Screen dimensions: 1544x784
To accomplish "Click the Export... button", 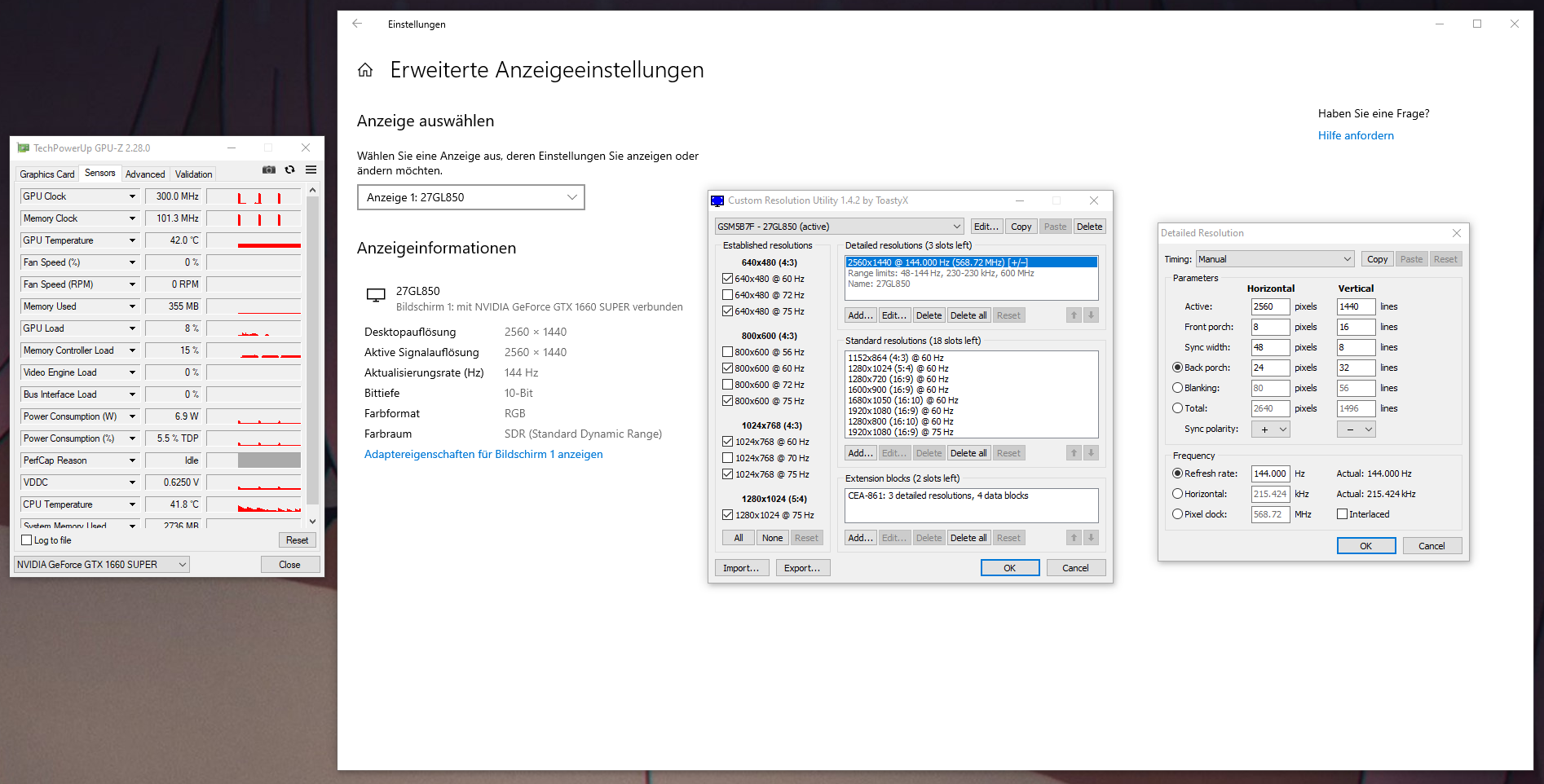I will (802, 568).
